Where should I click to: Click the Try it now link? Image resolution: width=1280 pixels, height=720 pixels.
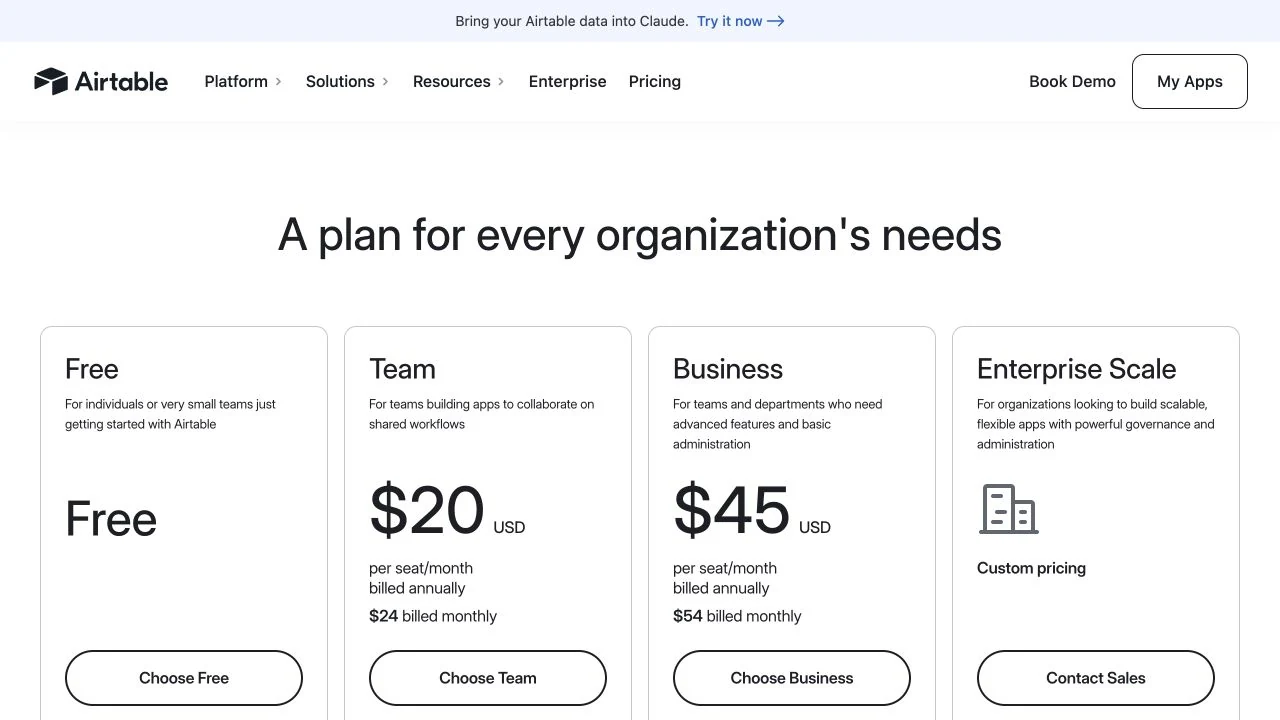click(740, 21)
